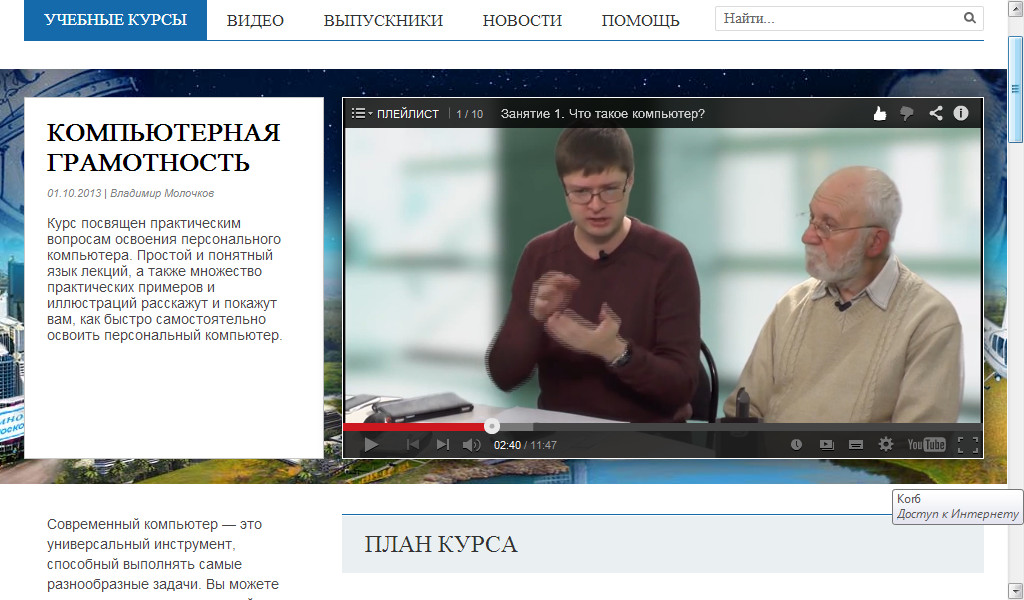Toggle subtitles with the CC icon
The height and width of the screenshot is (600, 1024).
point(856,443)
